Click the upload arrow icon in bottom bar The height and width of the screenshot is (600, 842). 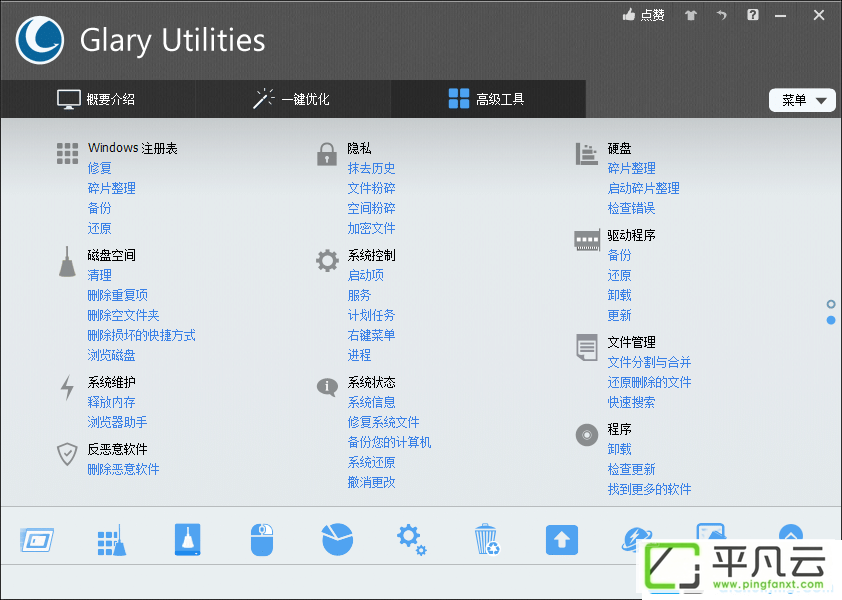[x=562, y=540]
